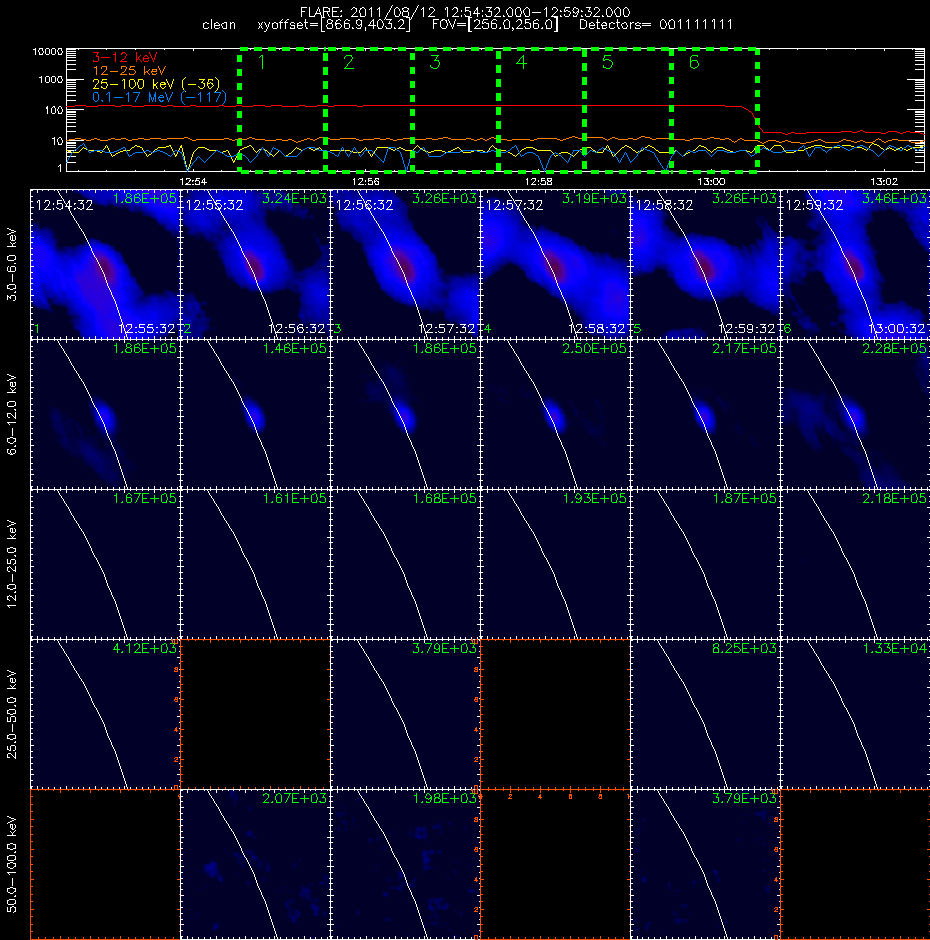Viewport: 930px width, 940px height.
Task: Click the 50.0-100.0 keV row label
Action: 12,864
